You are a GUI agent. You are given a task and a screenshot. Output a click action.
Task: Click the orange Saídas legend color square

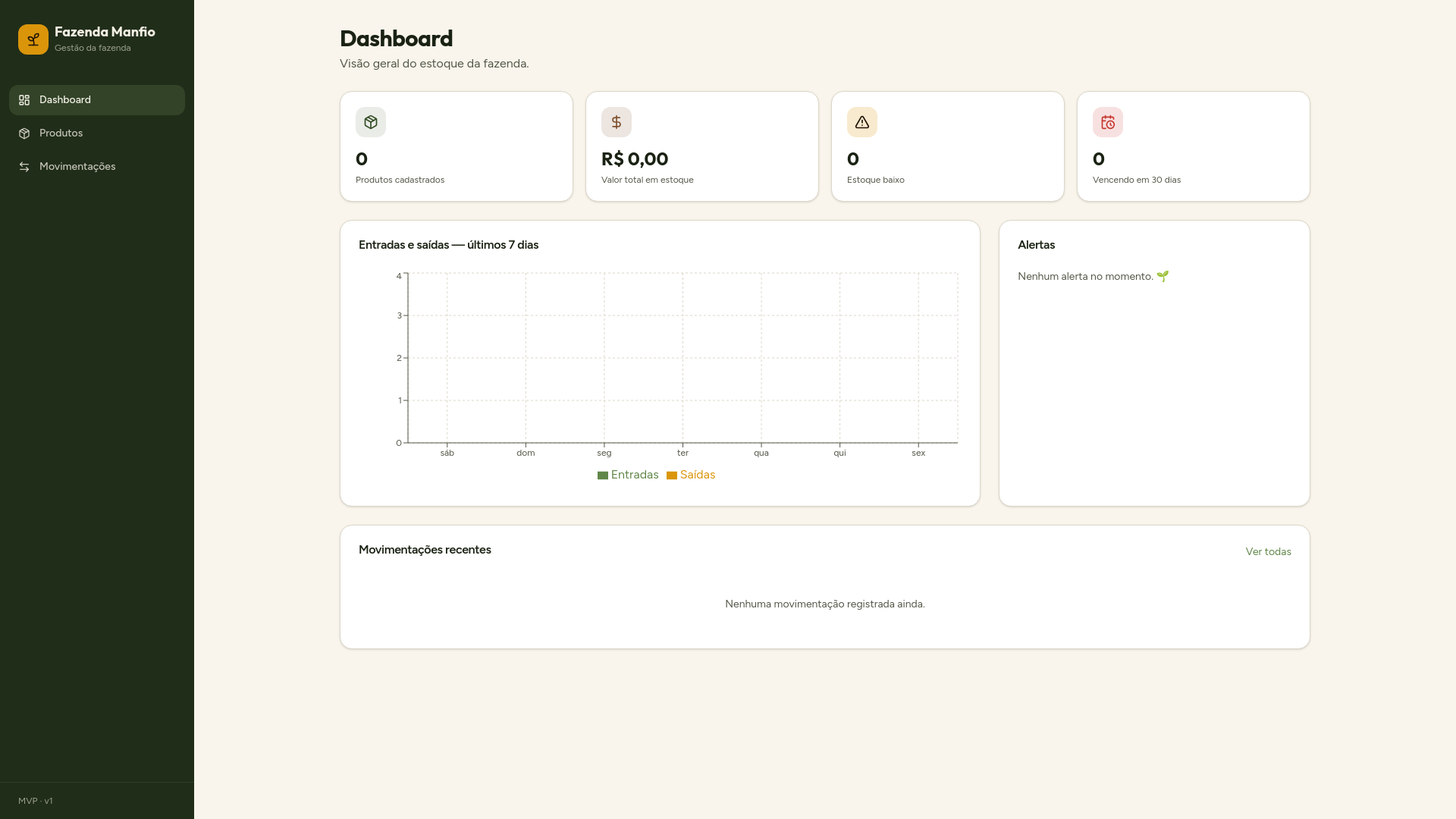(672, 475)
